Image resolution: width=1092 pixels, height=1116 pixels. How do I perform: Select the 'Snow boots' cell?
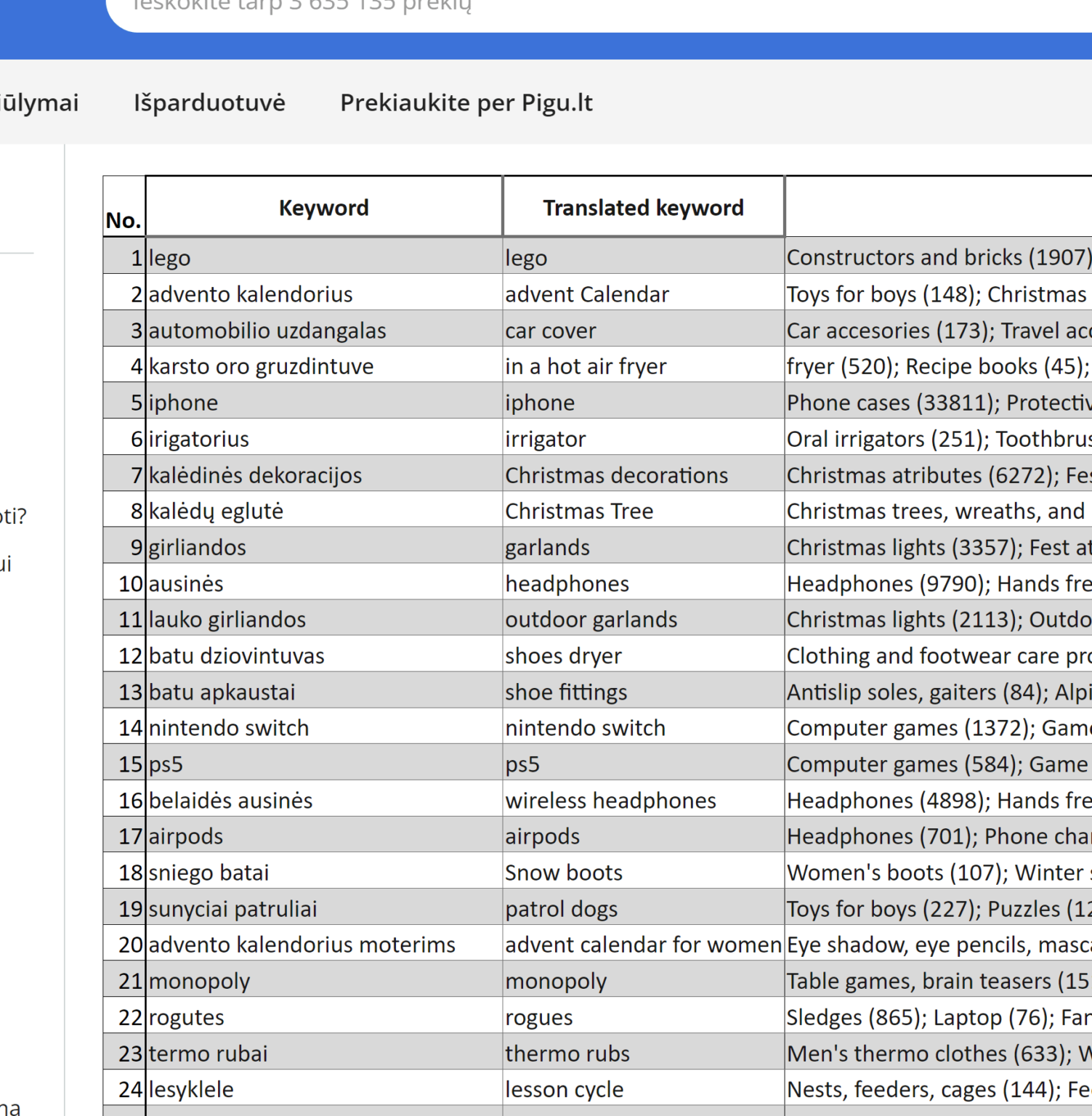(643, 870)
